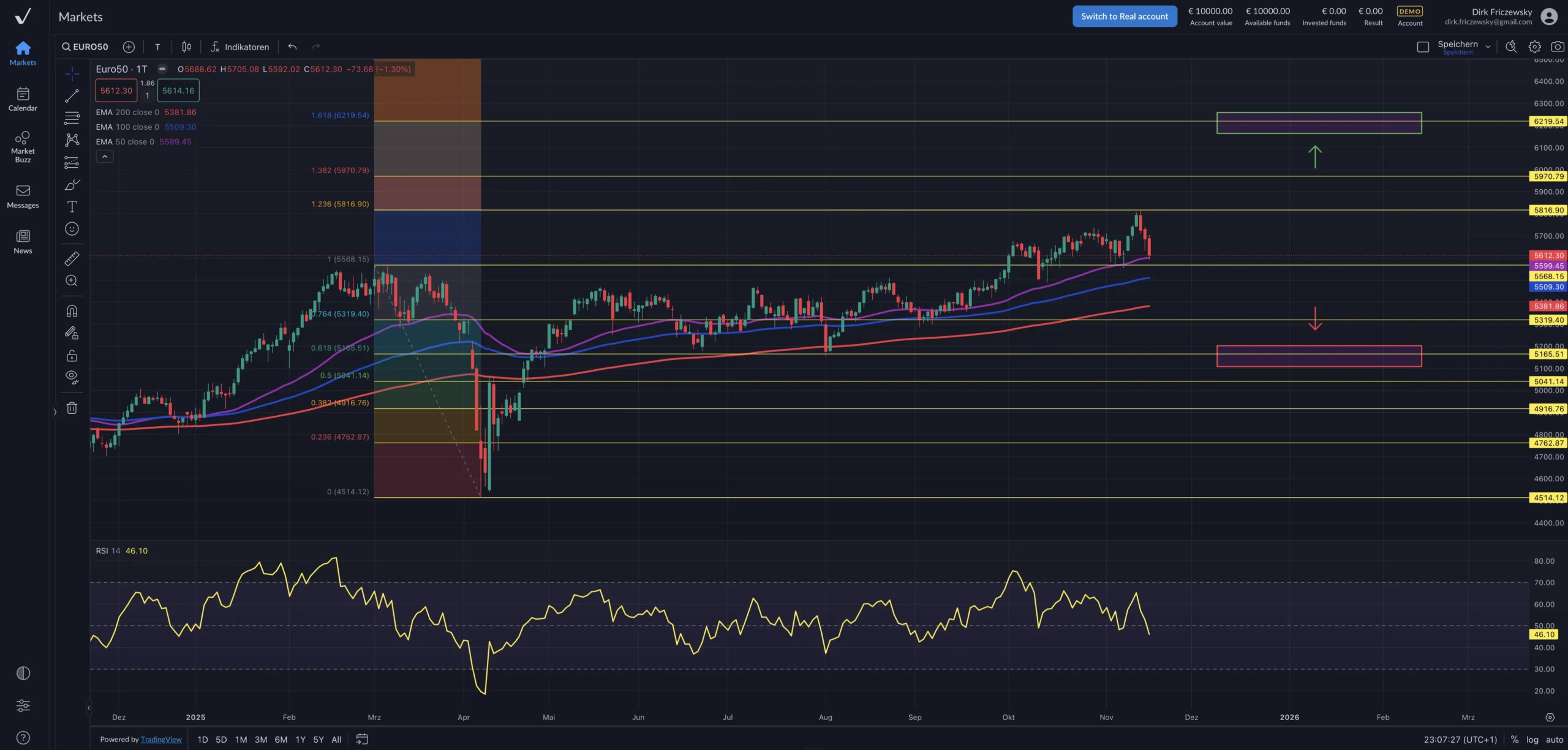Take chart snapshot with camera icon
Viewport: 1568px width, 750px height.
[x=1557, y=47]
